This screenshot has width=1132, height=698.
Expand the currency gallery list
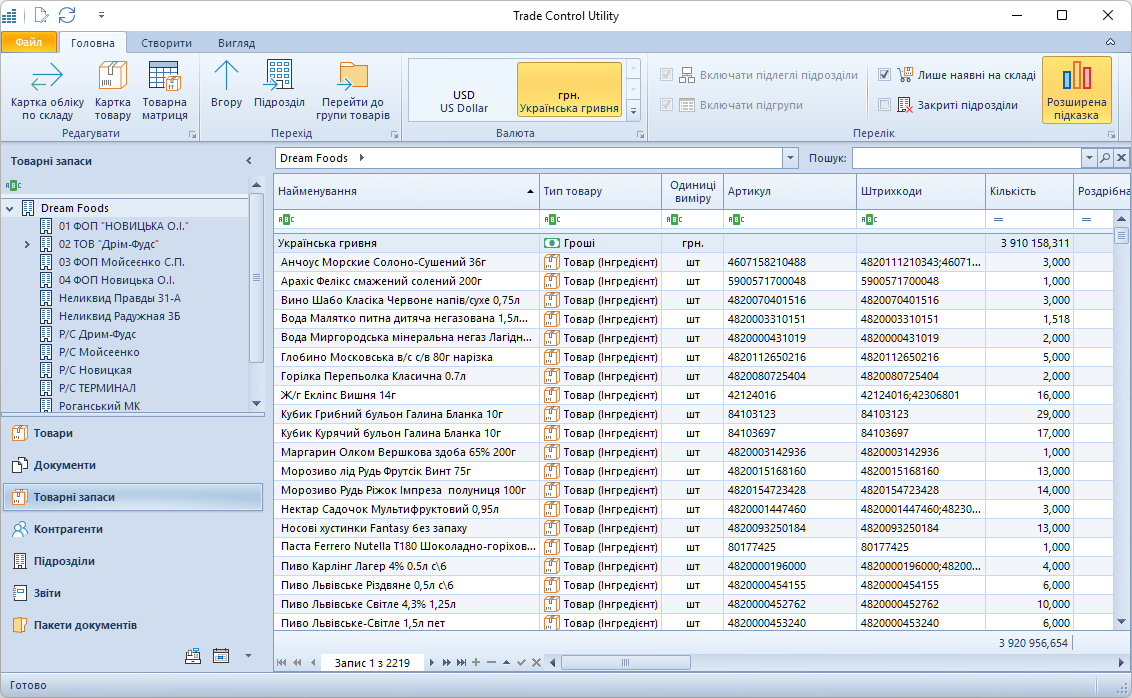coord(633,111)
